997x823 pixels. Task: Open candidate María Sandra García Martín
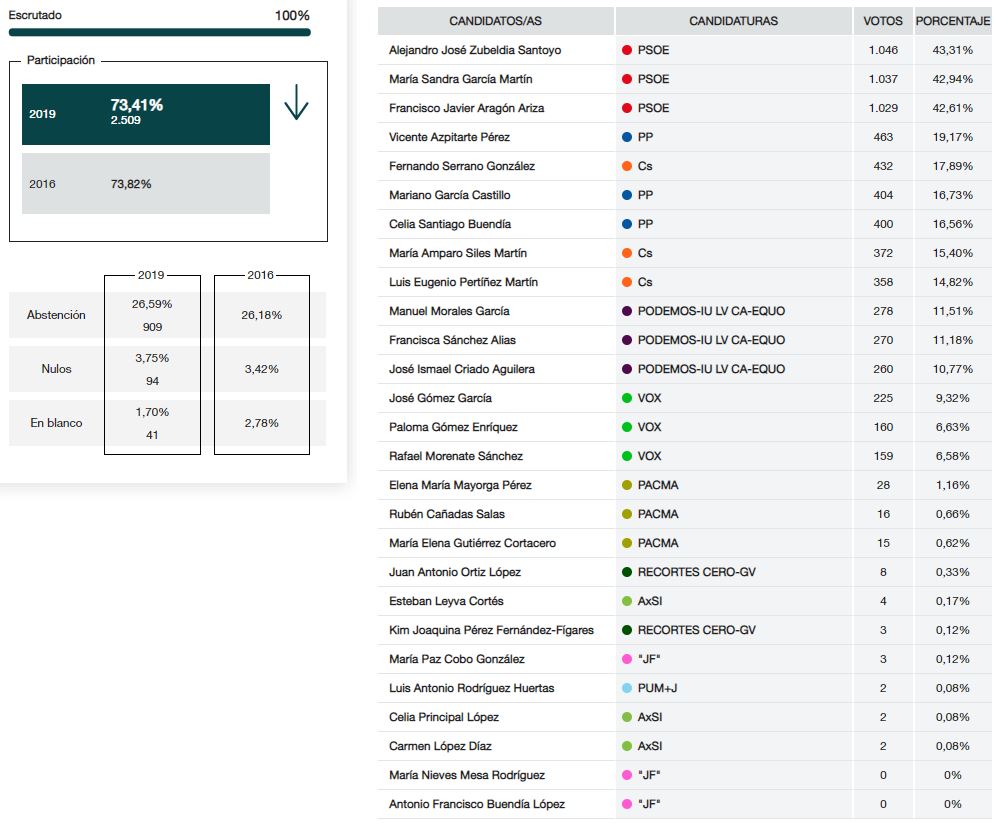tap(460, 79)
